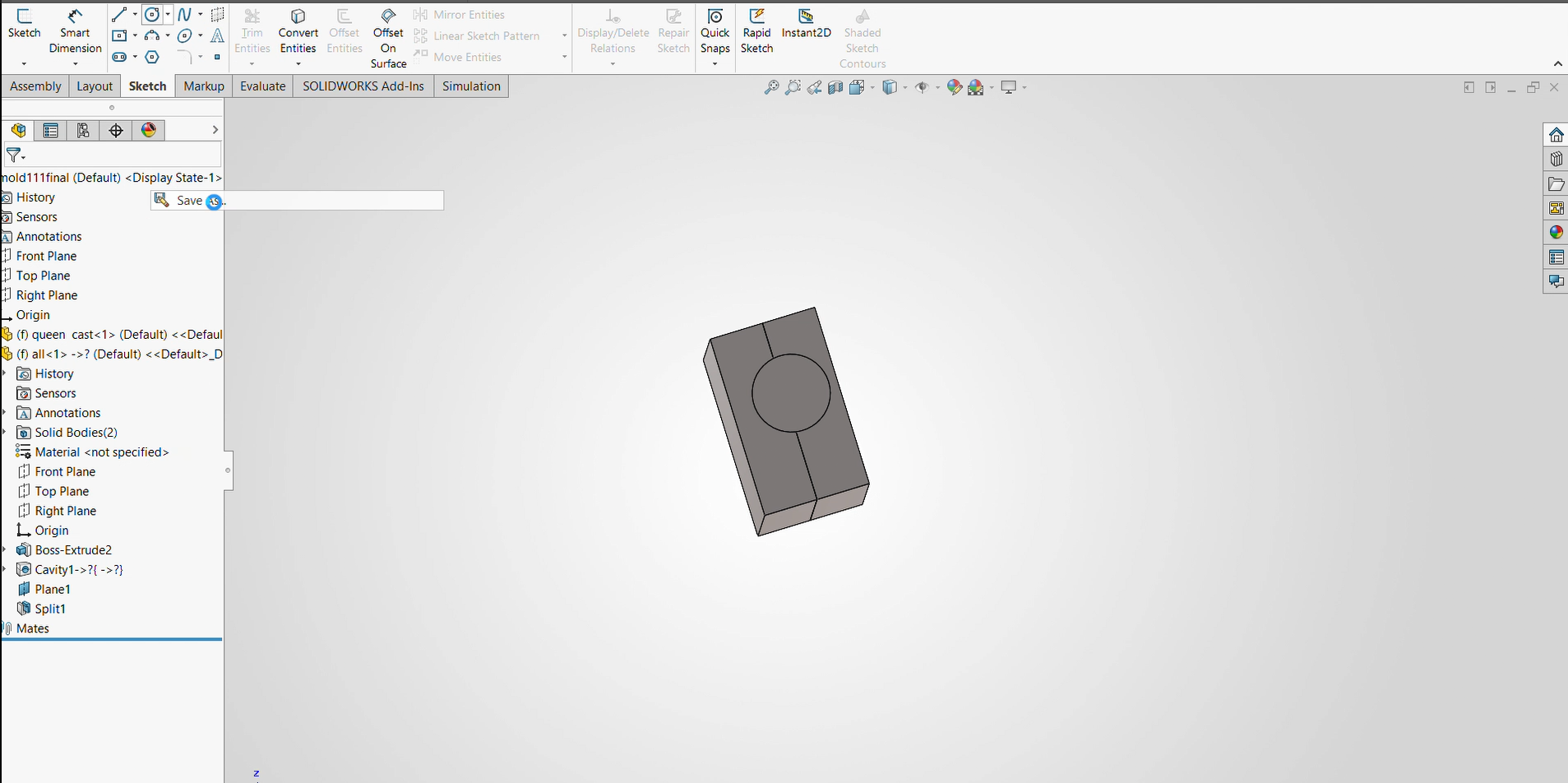Select the 3 Point Arc tool
The width and height of the screenshot is (1568, 783).
pos(152,35)
